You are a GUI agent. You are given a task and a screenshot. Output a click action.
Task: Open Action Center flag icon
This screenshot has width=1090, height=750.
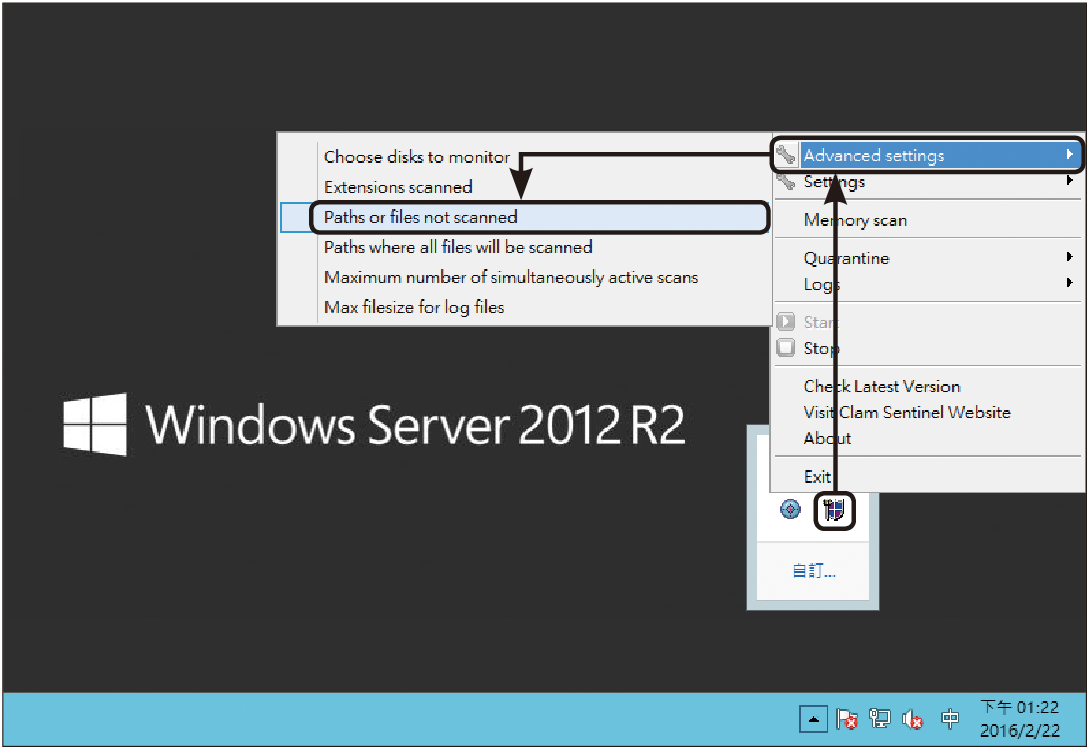coord(847,719)
